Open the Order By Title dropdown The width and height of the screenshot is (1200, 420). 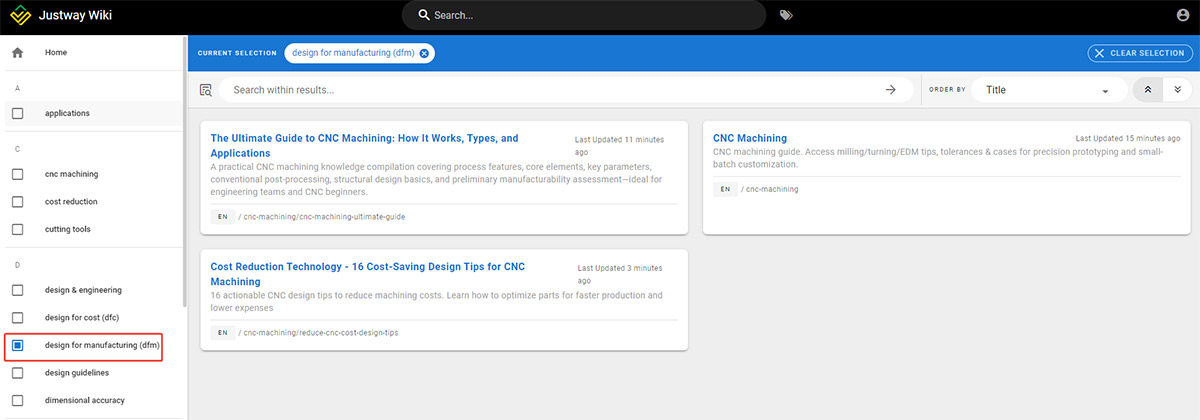tap(1047, 90)
